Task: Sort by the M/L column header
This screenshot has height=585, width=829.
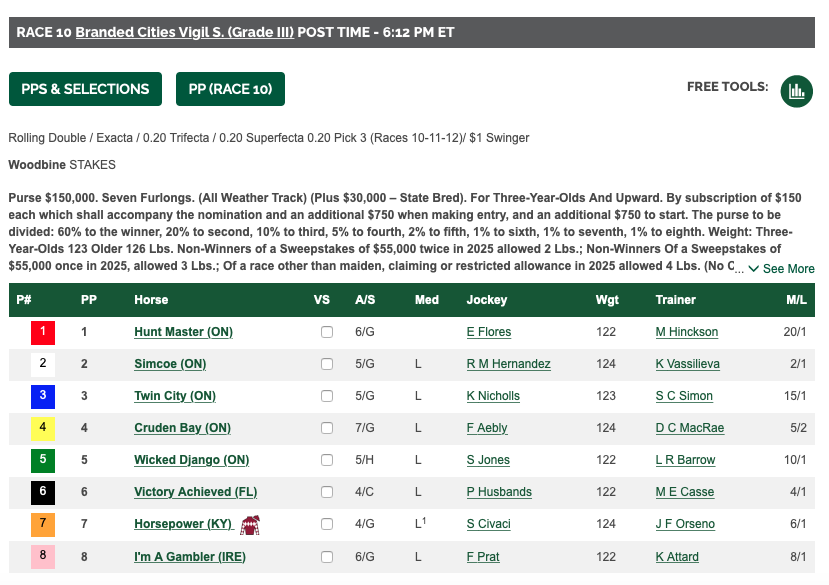Action: [796, 300]
